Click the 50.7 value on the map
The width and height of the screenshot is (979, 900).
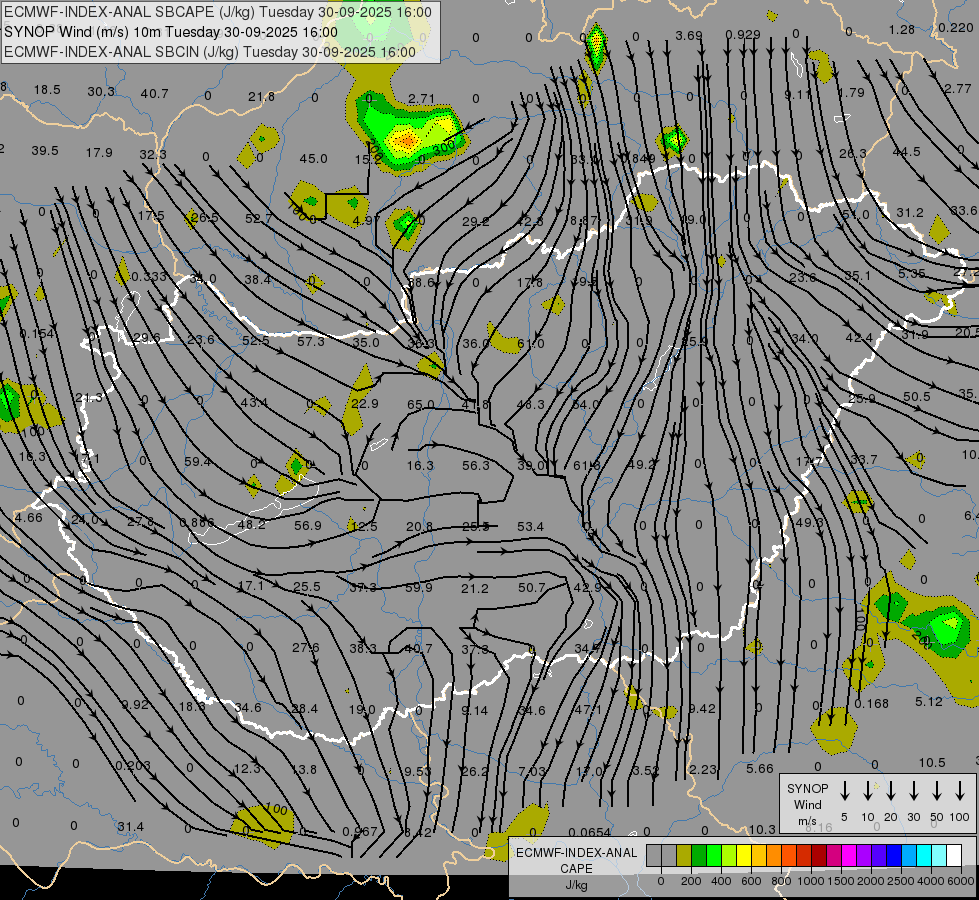[531, 588]
